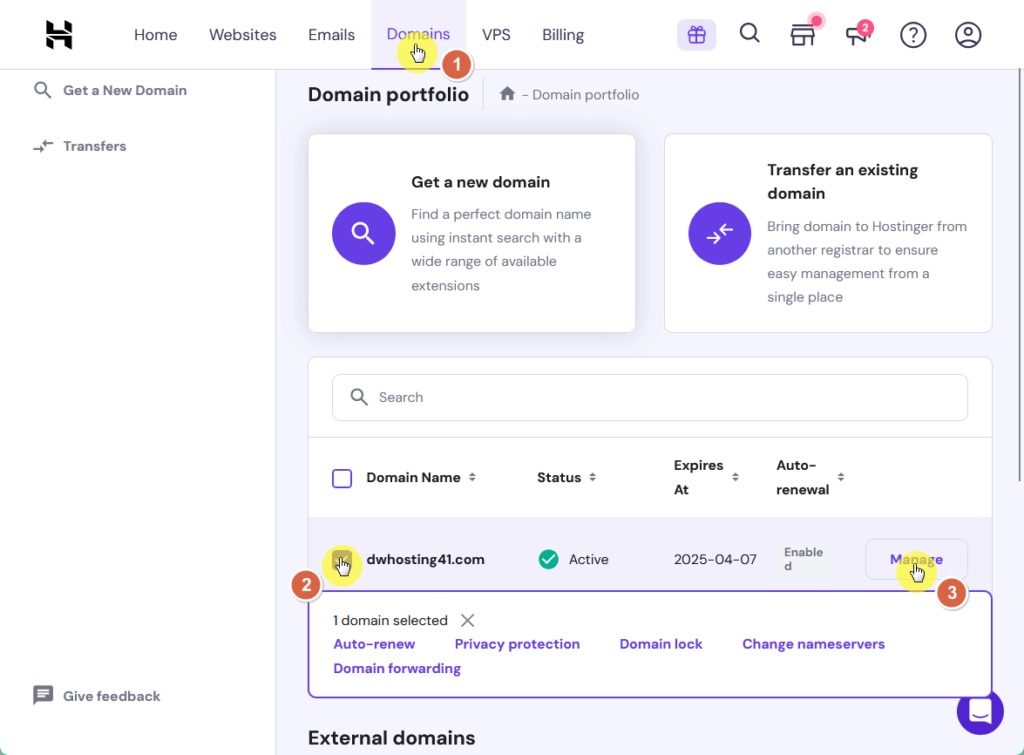Toggle the dwhosting41.com row checkbox
1024x755 pixels.
(x=342, y=560)
